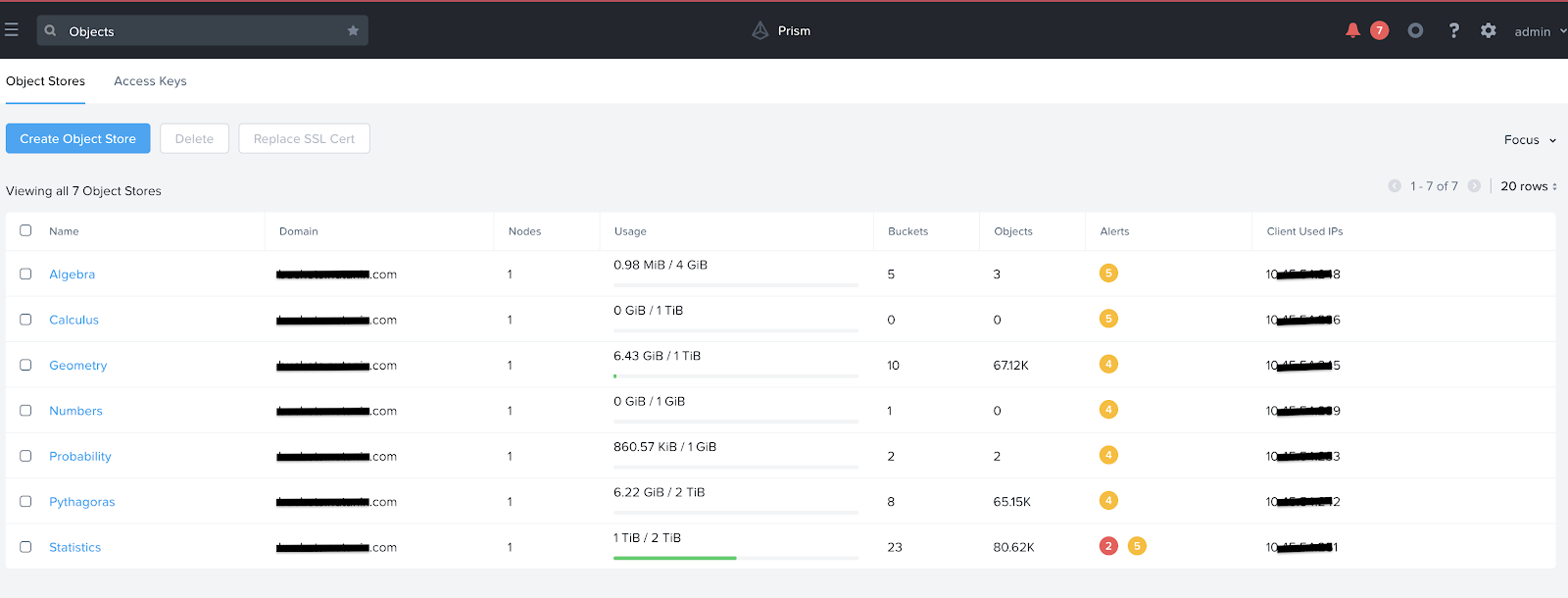Open the hamburger main menu

click(12, 30)
